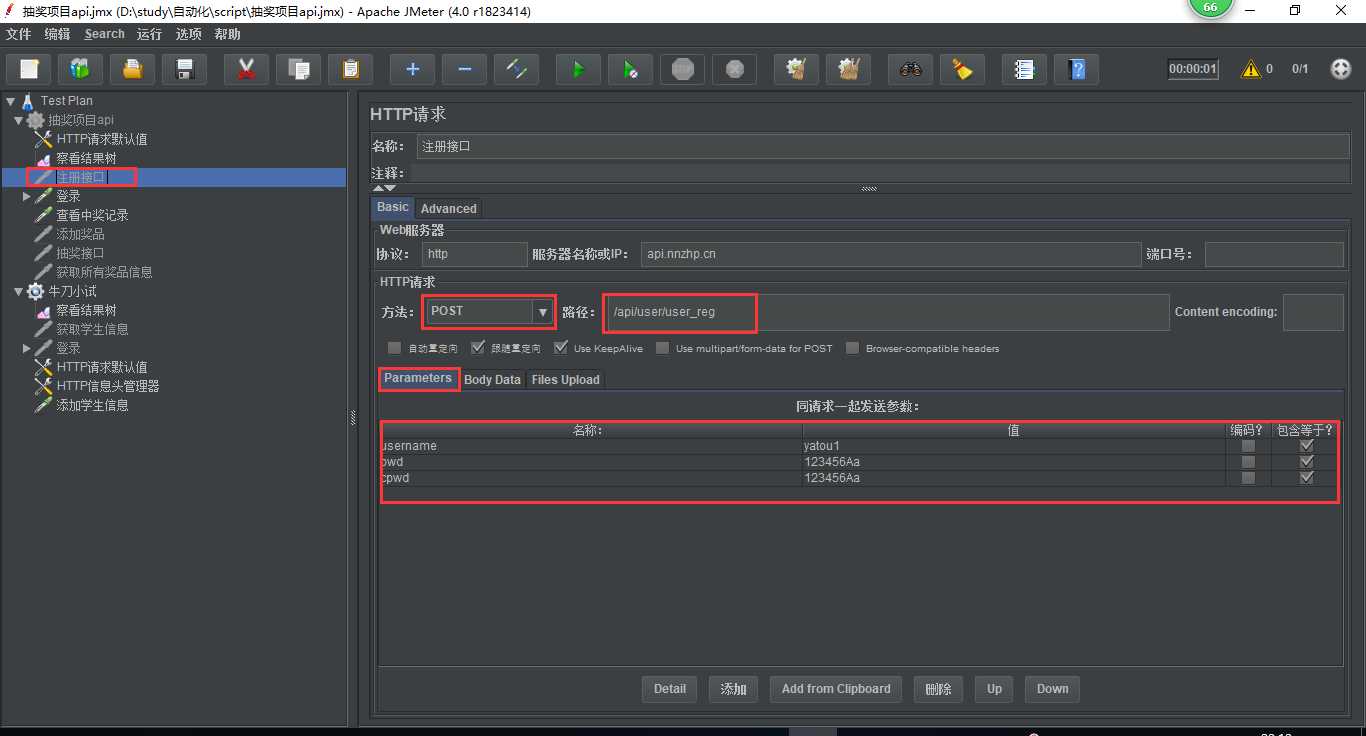The height and width of the screenshot is (736, 1366).
Task: Open the 选项 menu
Action: (x=188, y=34)
